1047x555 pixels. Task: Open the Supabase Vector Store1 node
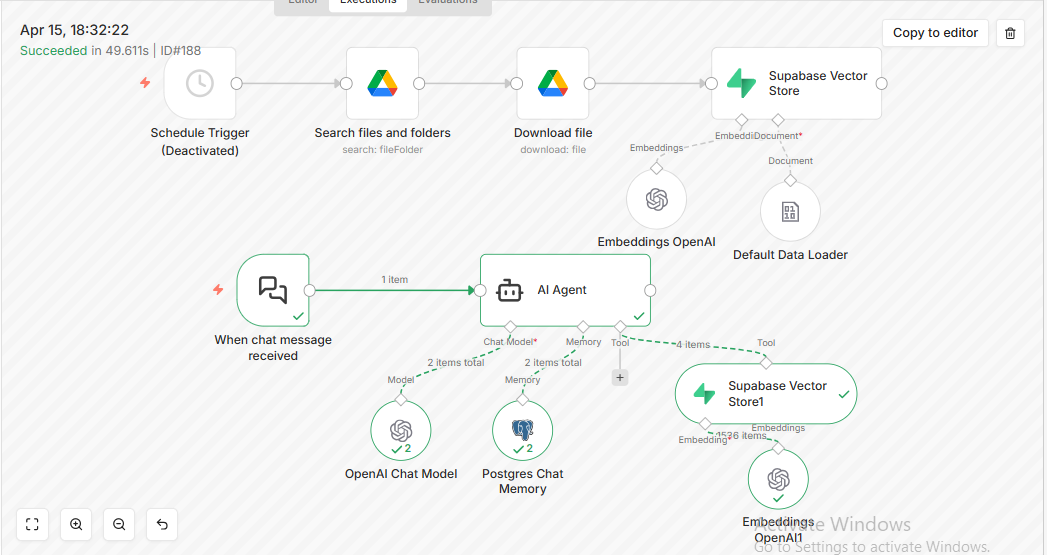point(766,393)
